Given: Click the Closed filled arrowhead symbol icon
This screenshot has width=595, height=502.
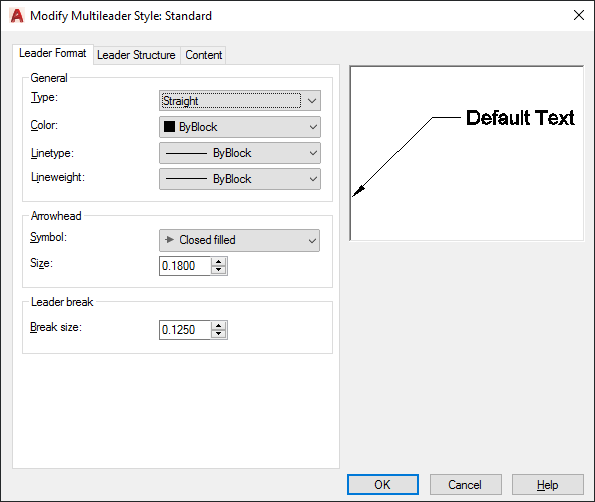Looking at the screenshot, I should (169, 239).
